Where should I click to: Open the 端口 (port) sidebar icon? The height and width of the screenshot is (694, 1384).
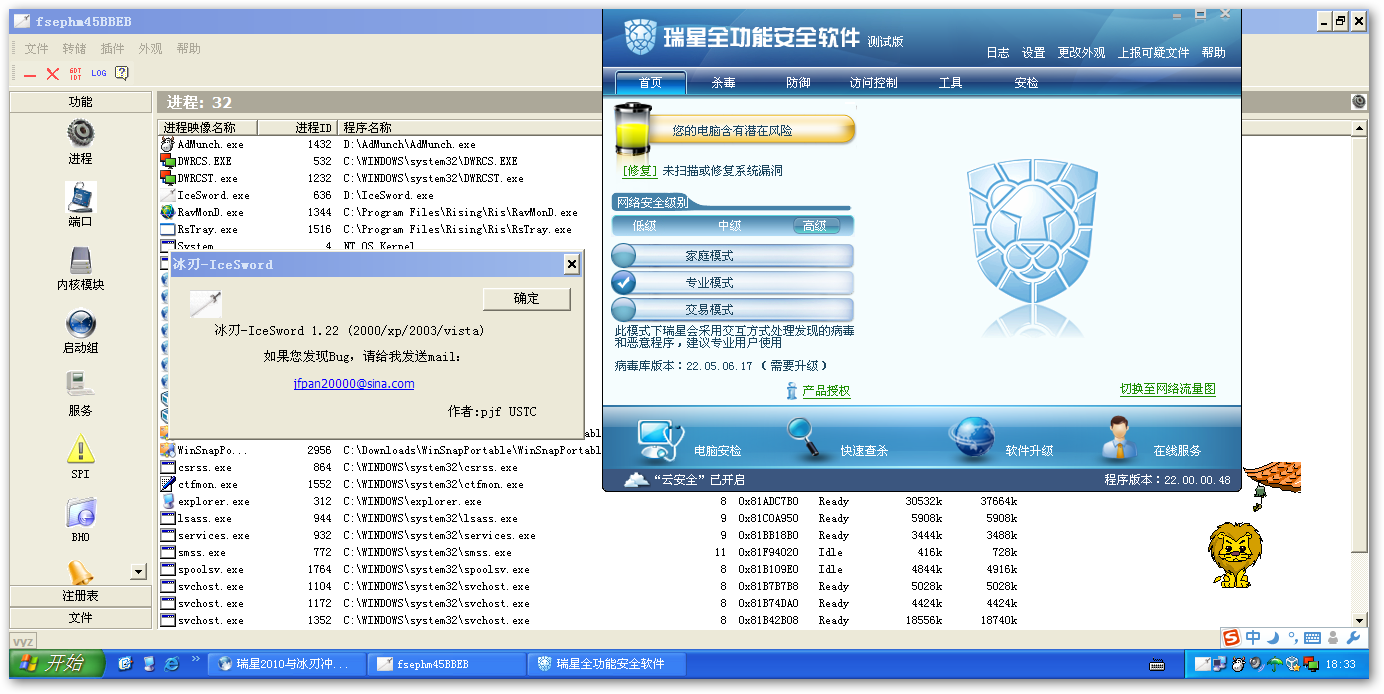(80, 196)
